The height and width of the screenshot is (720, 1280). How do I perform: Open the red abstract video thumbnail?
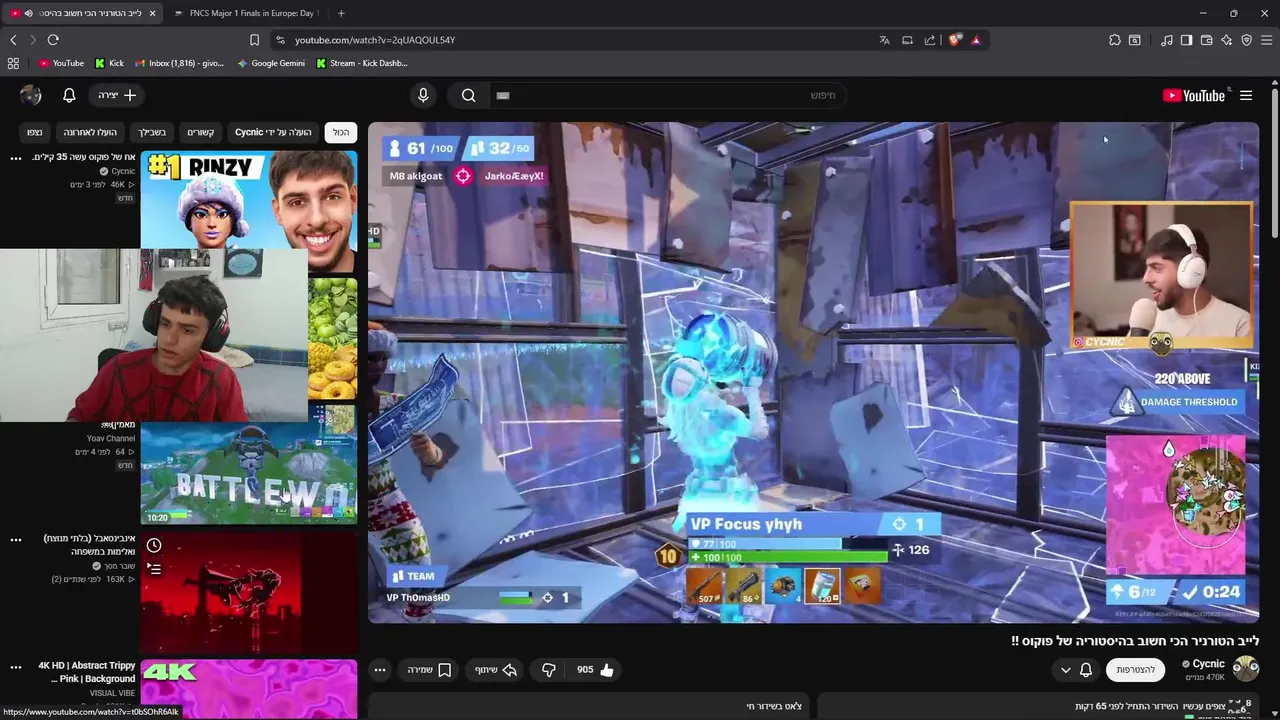pyautogui.click(x=249, y=592)
